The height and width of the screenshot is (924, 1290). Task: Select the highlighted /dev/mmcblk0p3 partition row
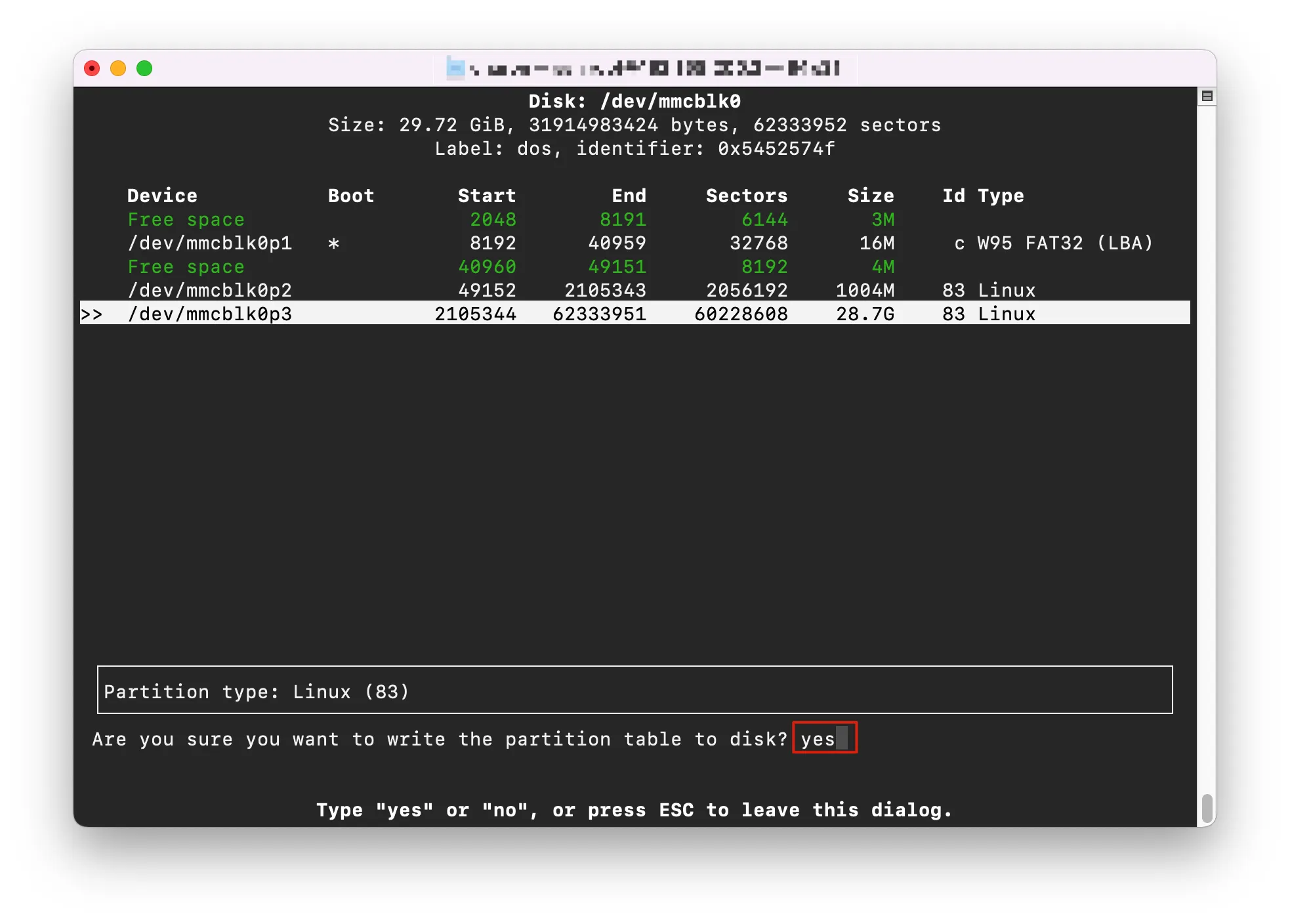click(635, 314)
